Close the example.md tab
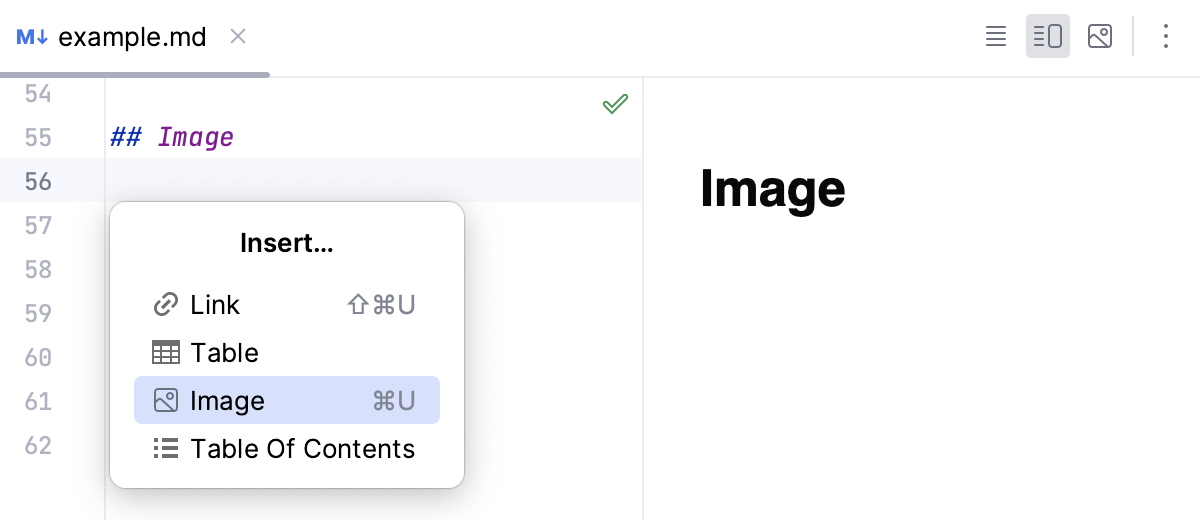Image resolution: width=1200 pixels, height=520 pixels. pos(238,37)
